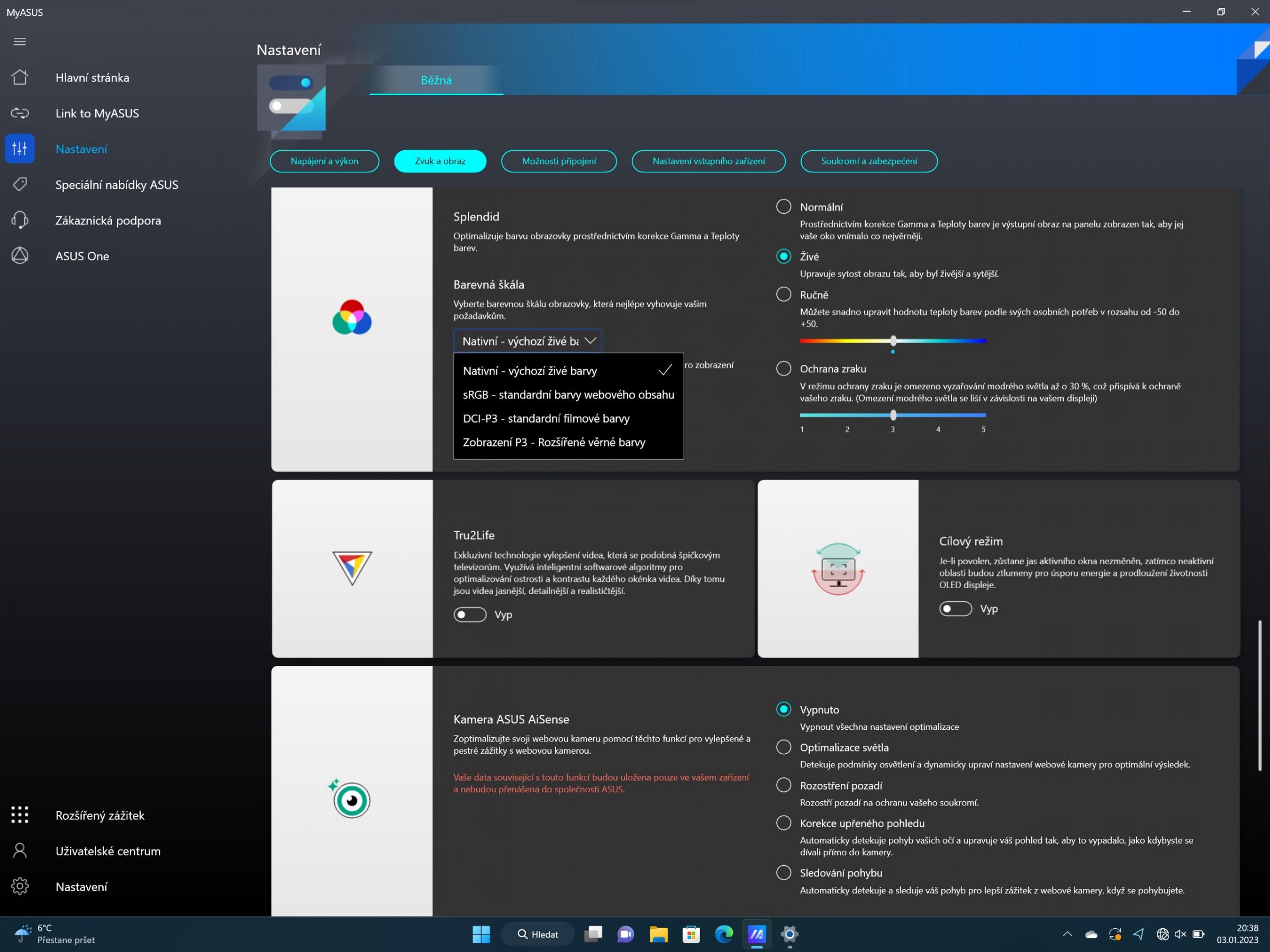
Task: Click the Link to MyASUS chain icon
Action: 20,113
